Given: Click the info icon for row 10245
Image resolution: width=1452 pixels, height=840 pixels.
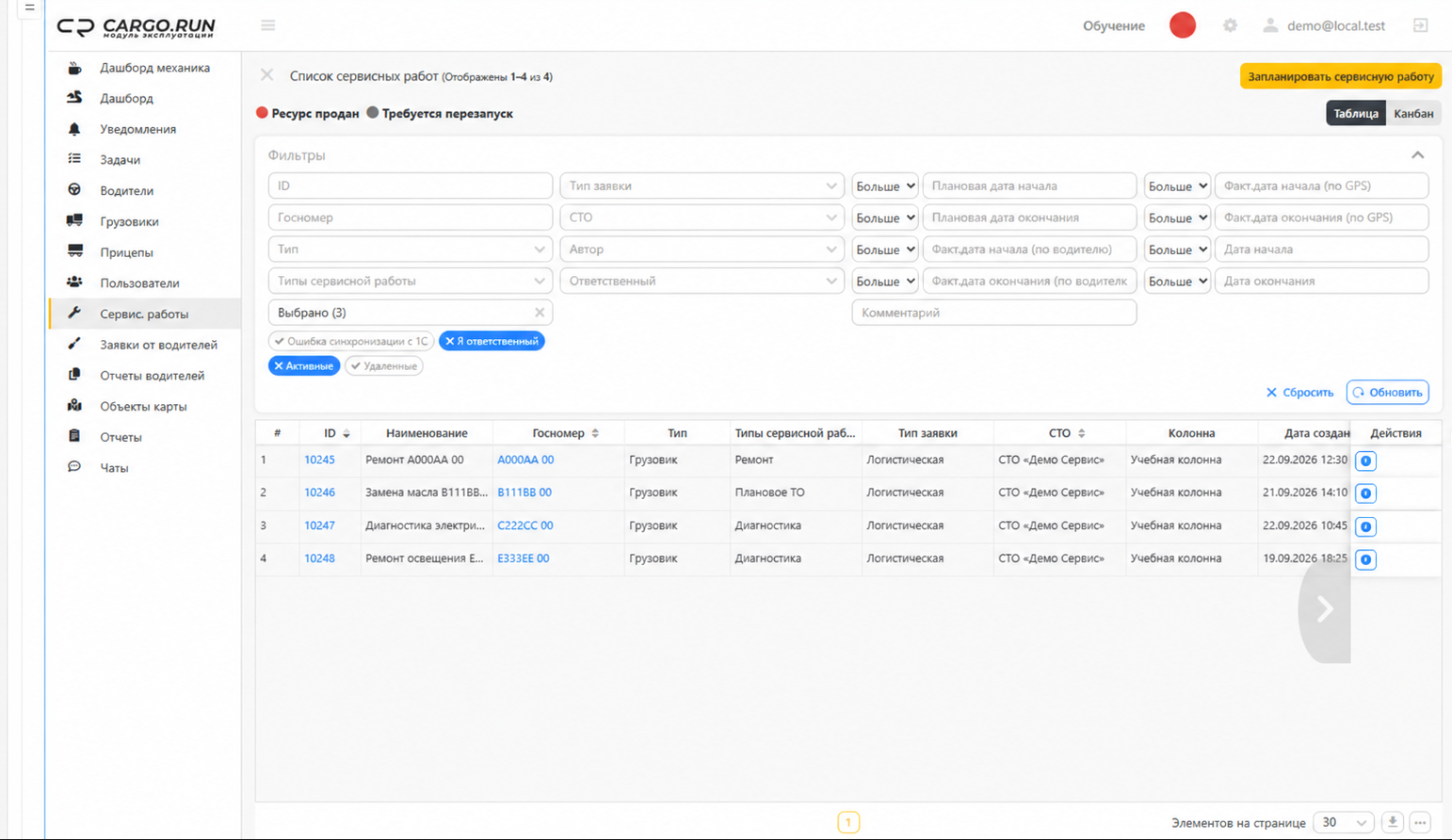Looking at the screenshot, I should tap(1365, 460).
